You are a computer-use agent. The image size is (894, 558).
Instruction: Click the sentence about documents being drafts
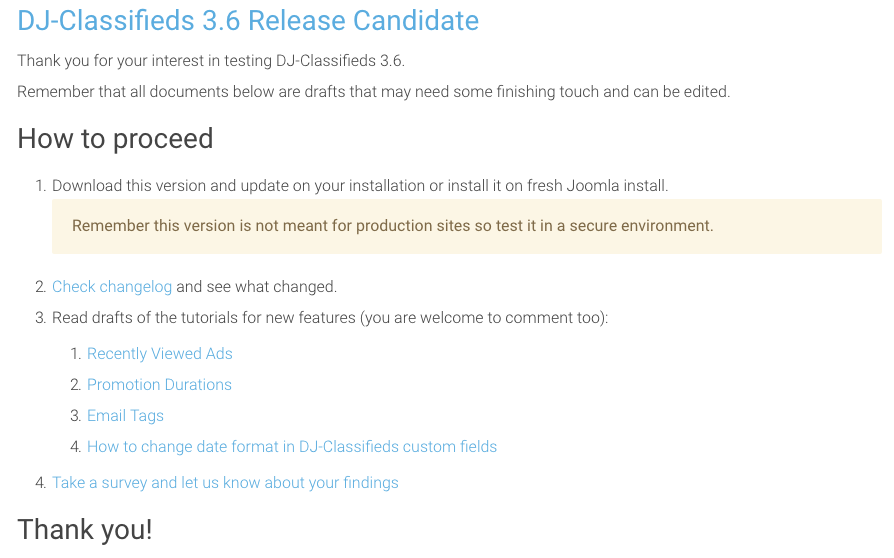[373, 92]
